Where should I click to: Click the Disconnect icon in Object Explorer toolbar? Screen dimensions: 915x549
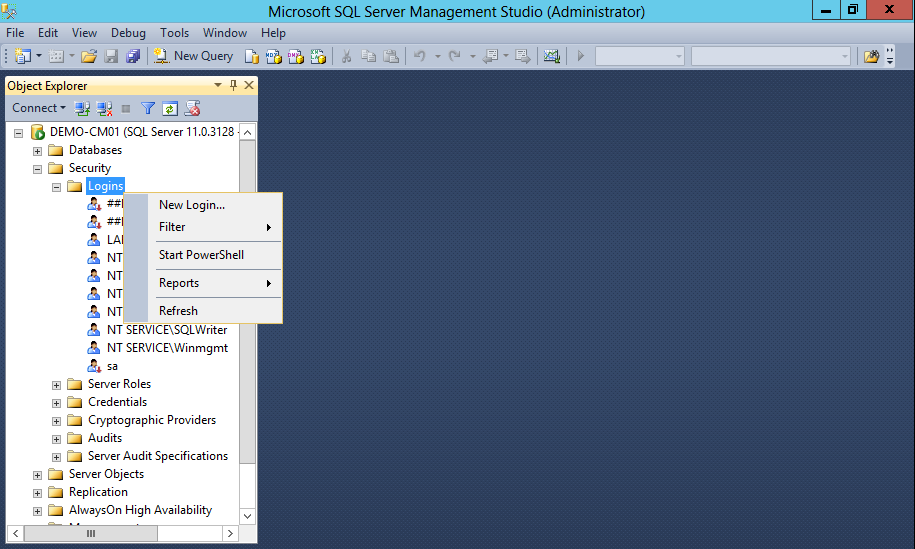102,108
